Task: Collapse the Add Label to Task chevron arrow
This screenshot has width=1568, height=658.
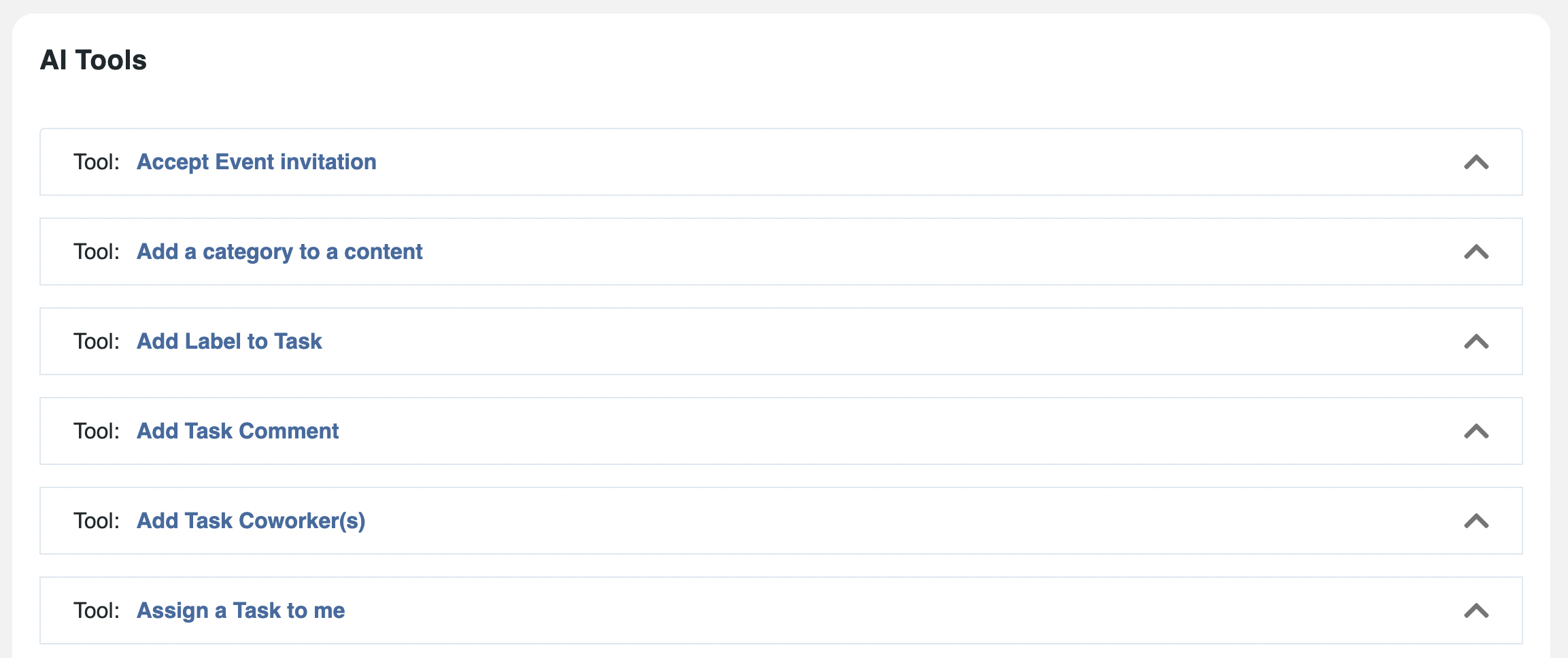Action: click(x=1476, y=342)
